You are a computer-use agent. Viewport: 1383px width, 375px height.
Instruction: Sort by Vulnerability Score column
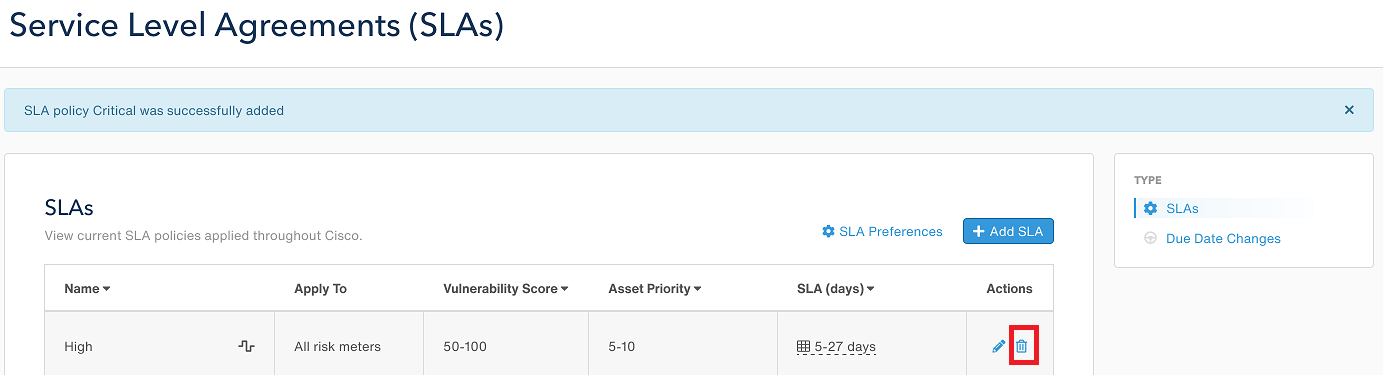tap(506, 289)
